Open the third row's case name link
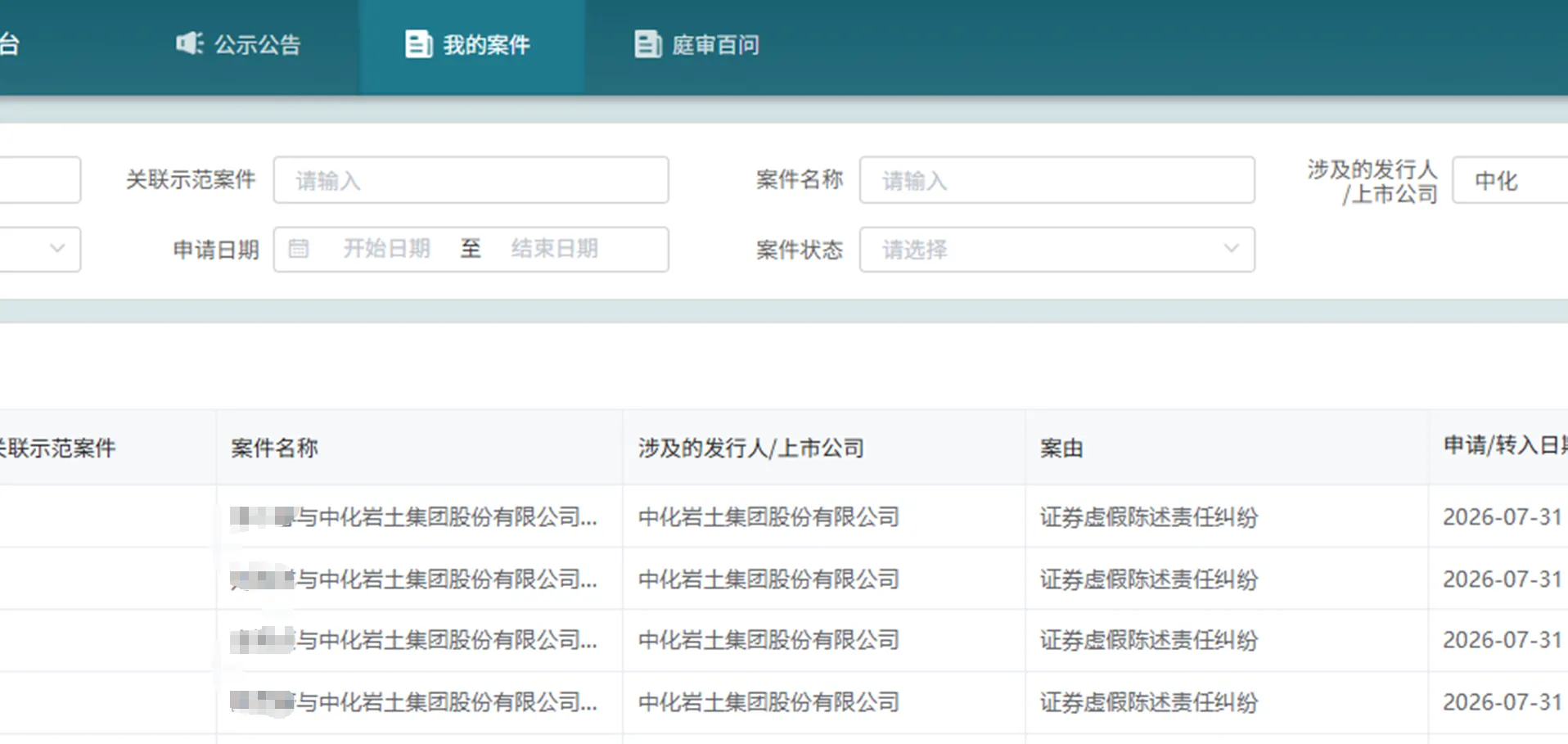 (x=413, y=640)
